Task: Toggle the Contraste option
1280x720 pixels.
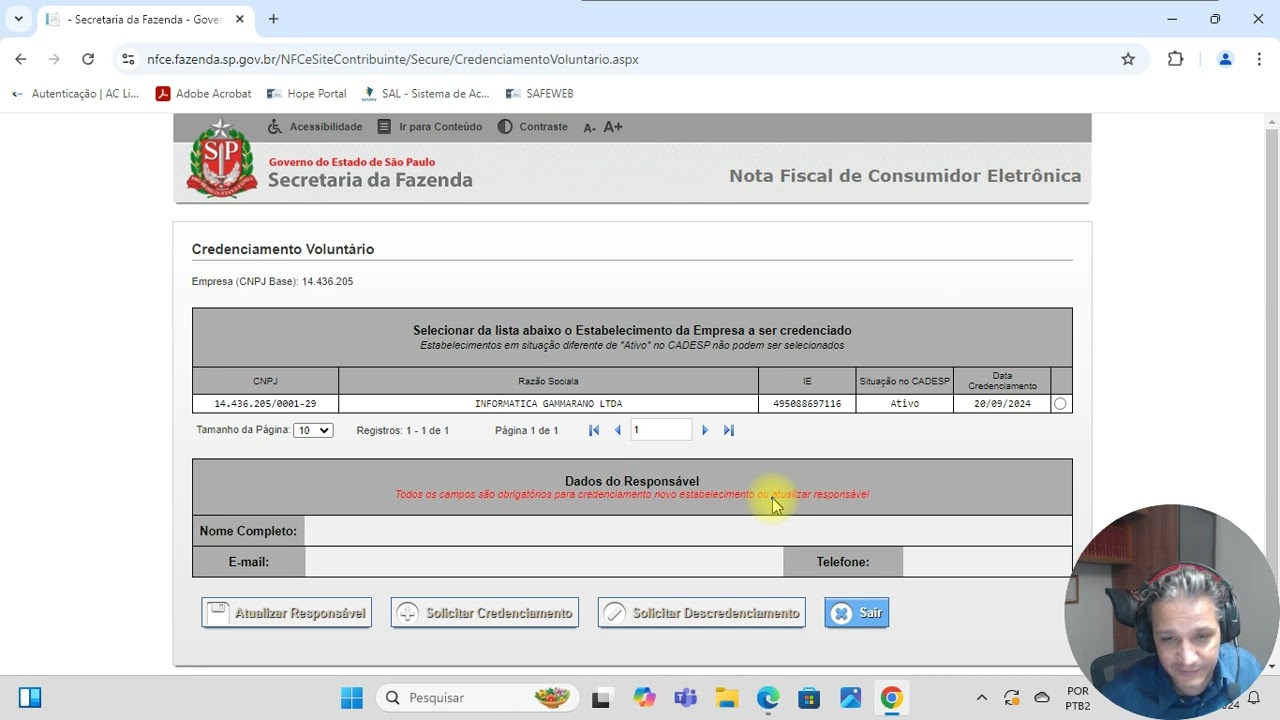Action: click(532, 127)
